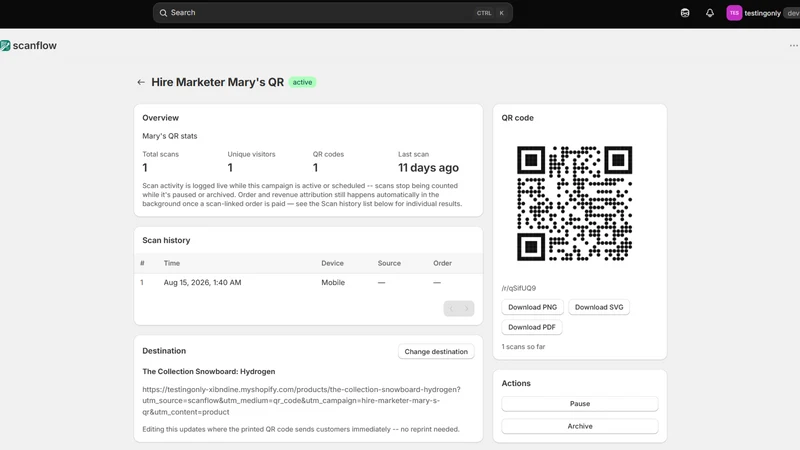Click the Source column header
The width and height of the screenshot is (800, 450).
tap(389, 263)
